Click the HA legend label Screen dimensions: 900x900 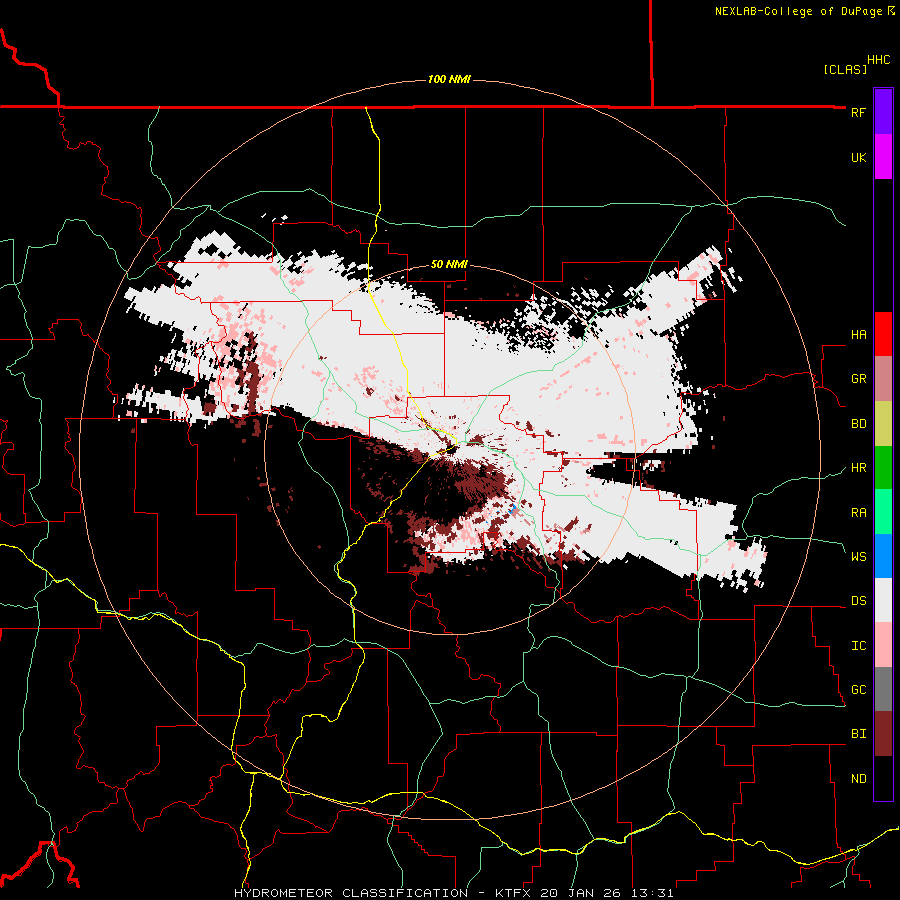click(x=858, y=335)
